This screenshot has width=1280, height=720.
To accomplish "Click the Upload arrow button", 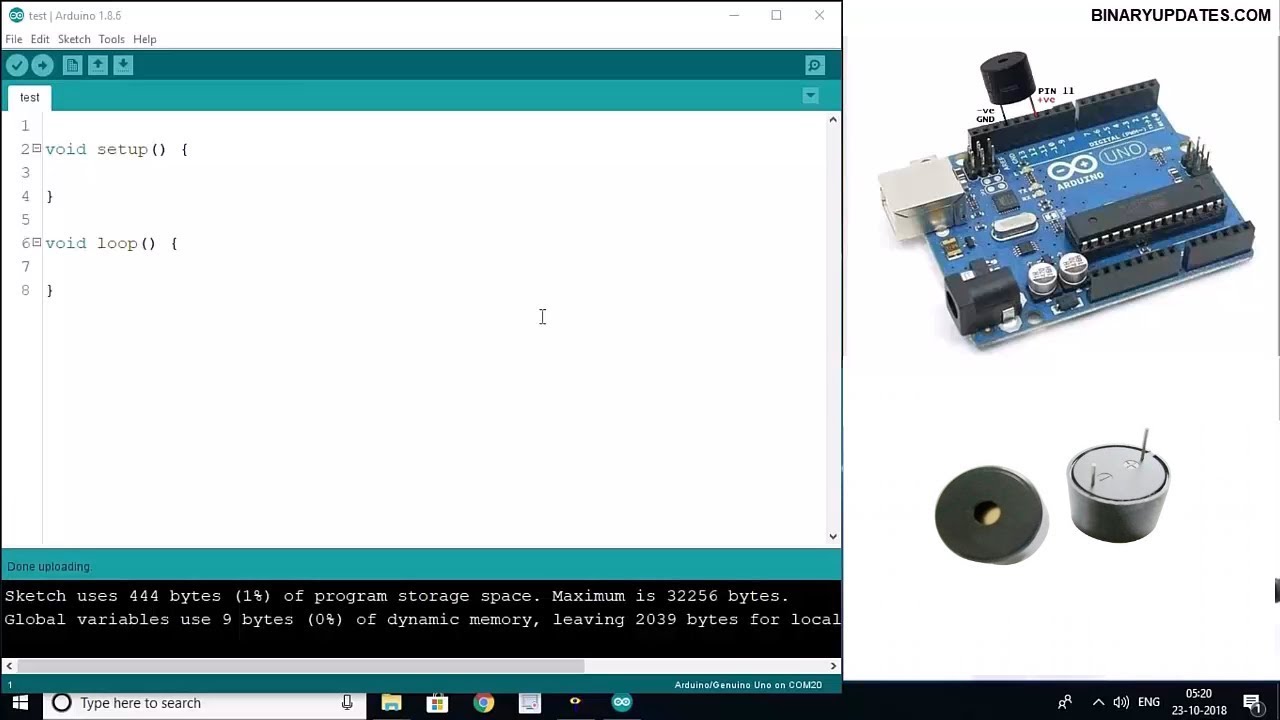I will [x=42, y=65].
